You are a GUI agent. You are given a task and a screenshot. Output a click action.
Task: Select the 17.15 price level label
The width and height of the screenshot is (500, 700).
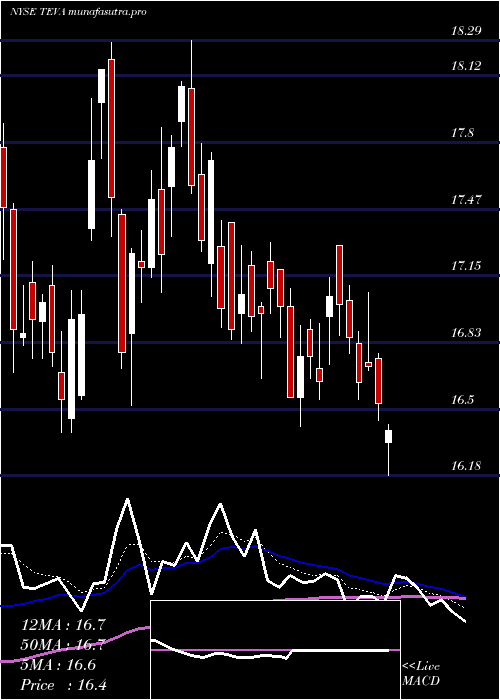(467, 266)
